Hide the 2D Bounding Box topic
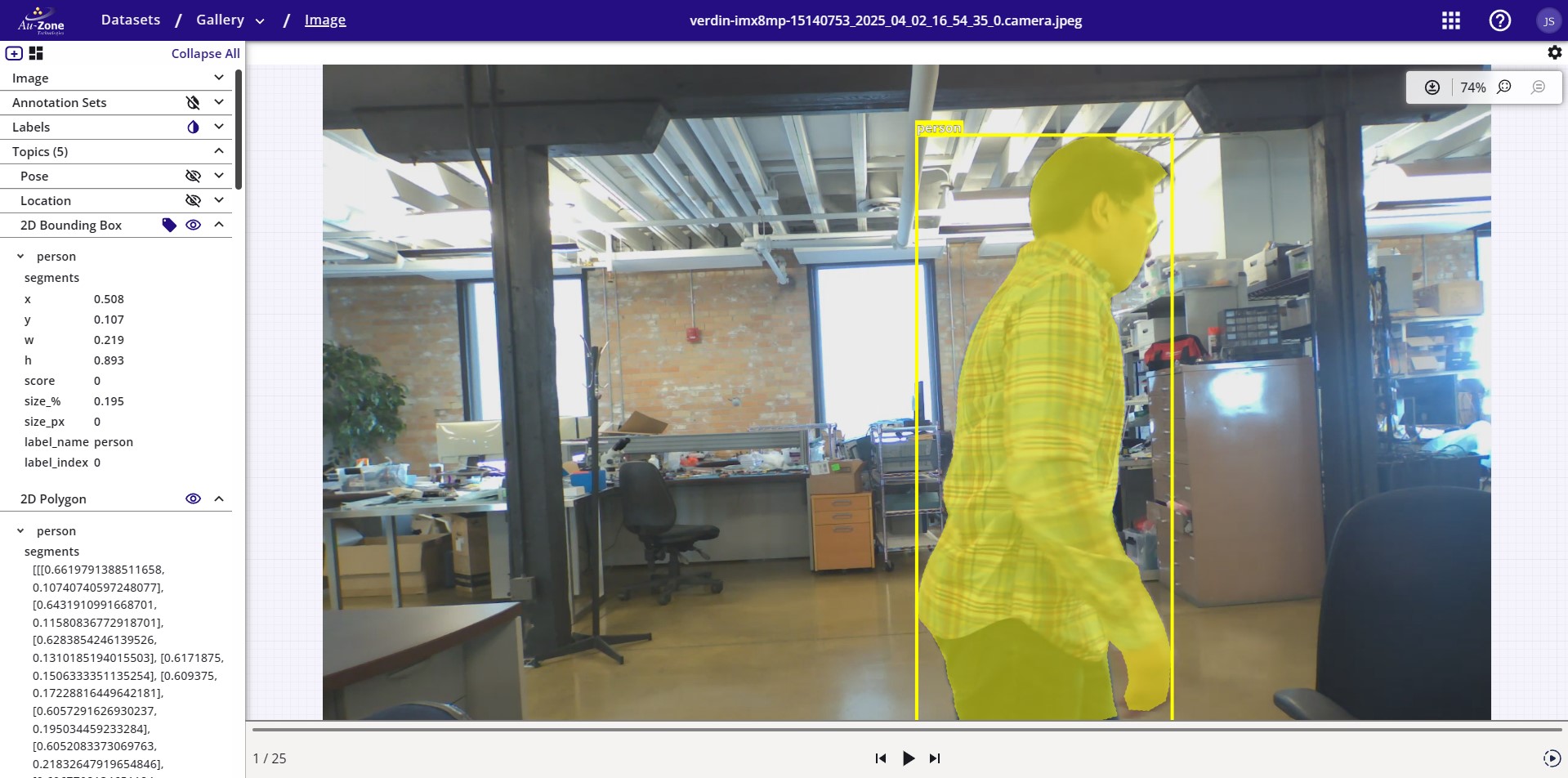This screenshot has height=778, width=1568. 193,225
